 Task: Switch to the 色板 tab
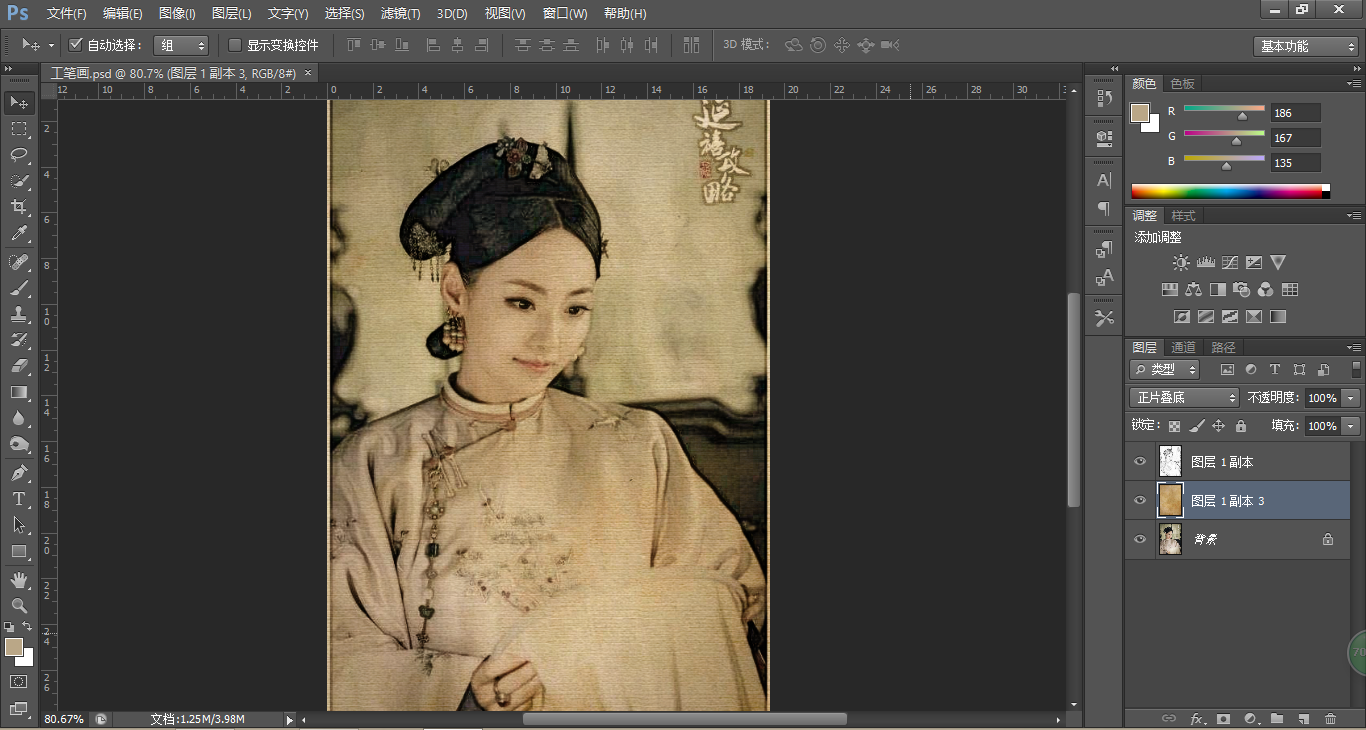click(x=1183, y=84)
